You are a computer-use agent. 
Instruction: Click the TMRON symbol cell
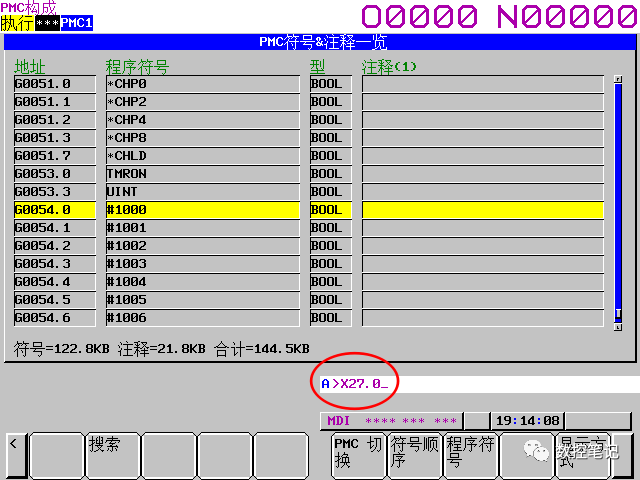point(203,174)
